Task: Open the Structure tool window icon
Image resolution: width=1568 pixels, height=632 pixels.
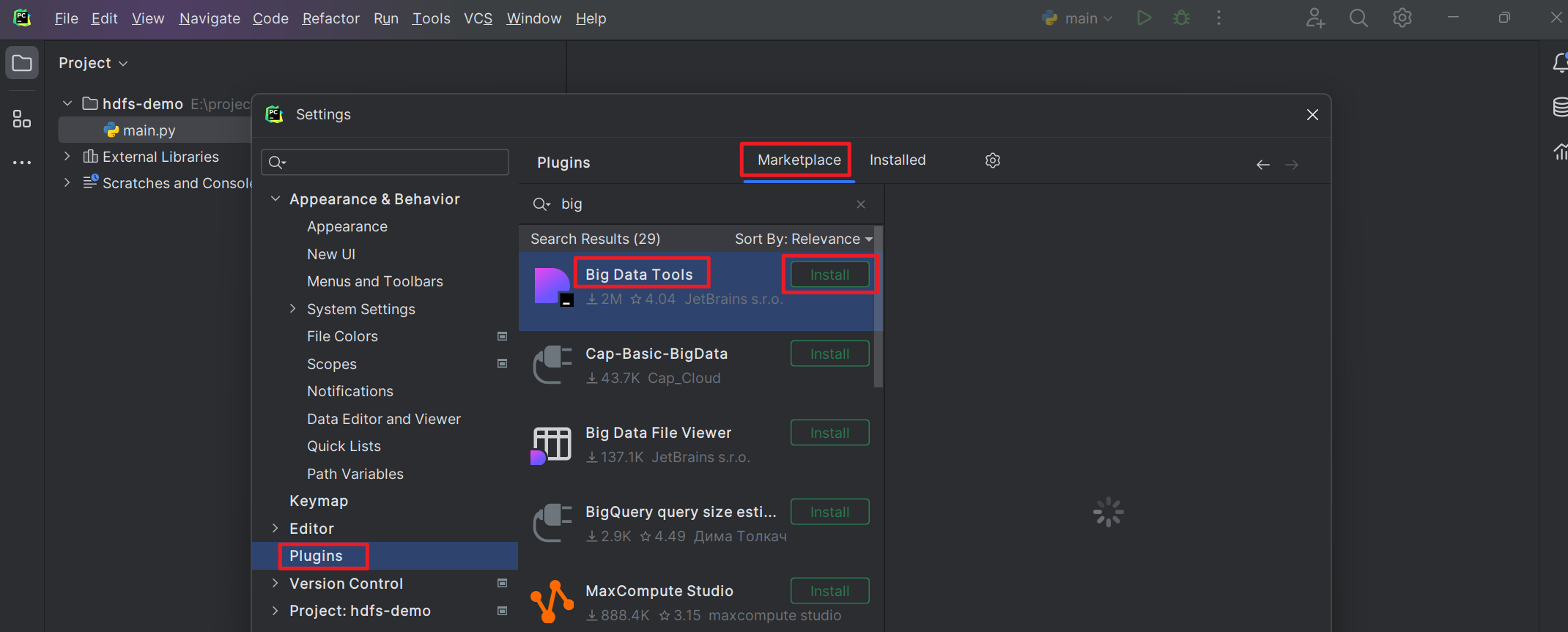Action: pos(22,119)
